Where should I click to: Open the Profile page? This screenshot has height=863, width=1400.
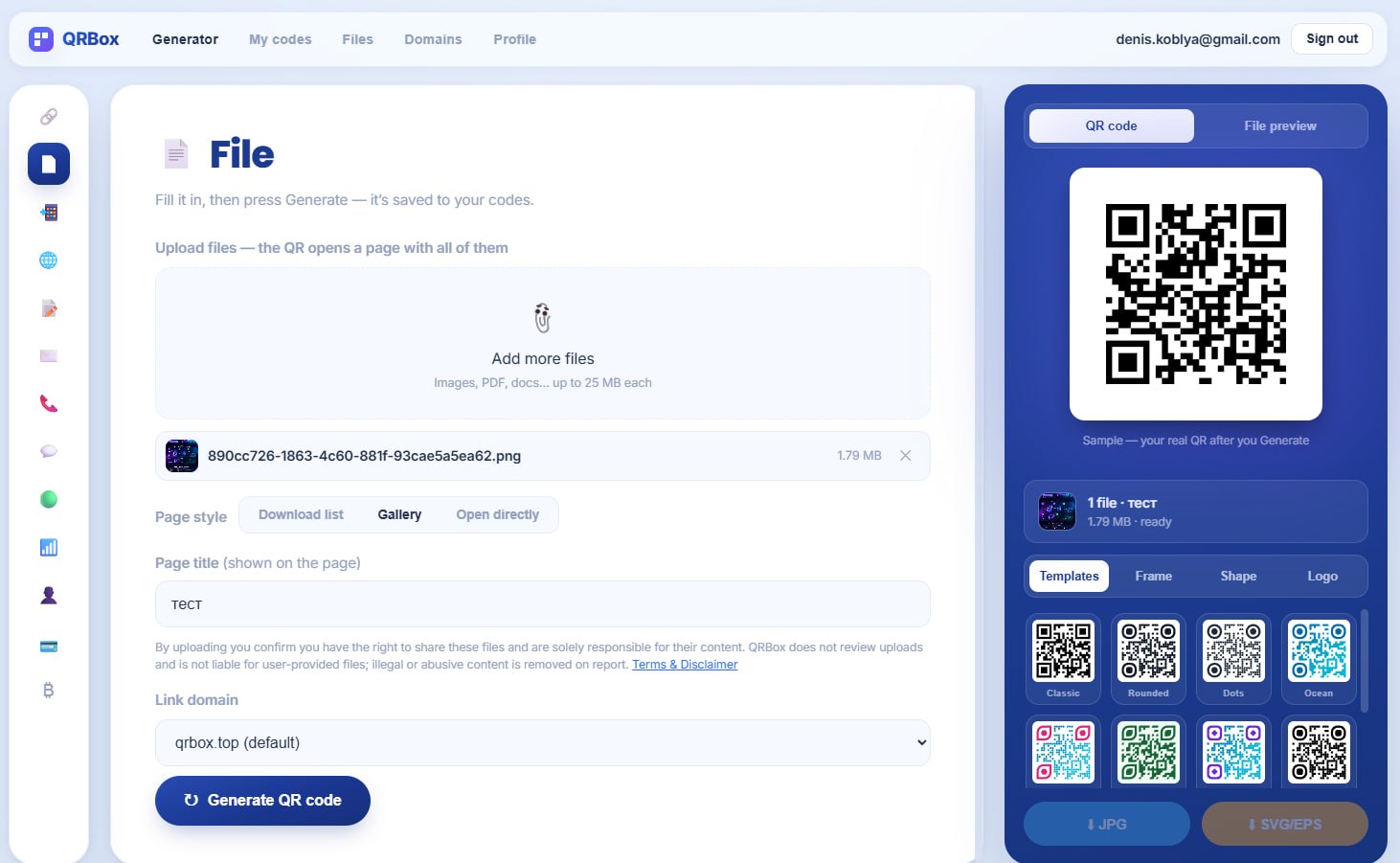(x=515, y=39)
